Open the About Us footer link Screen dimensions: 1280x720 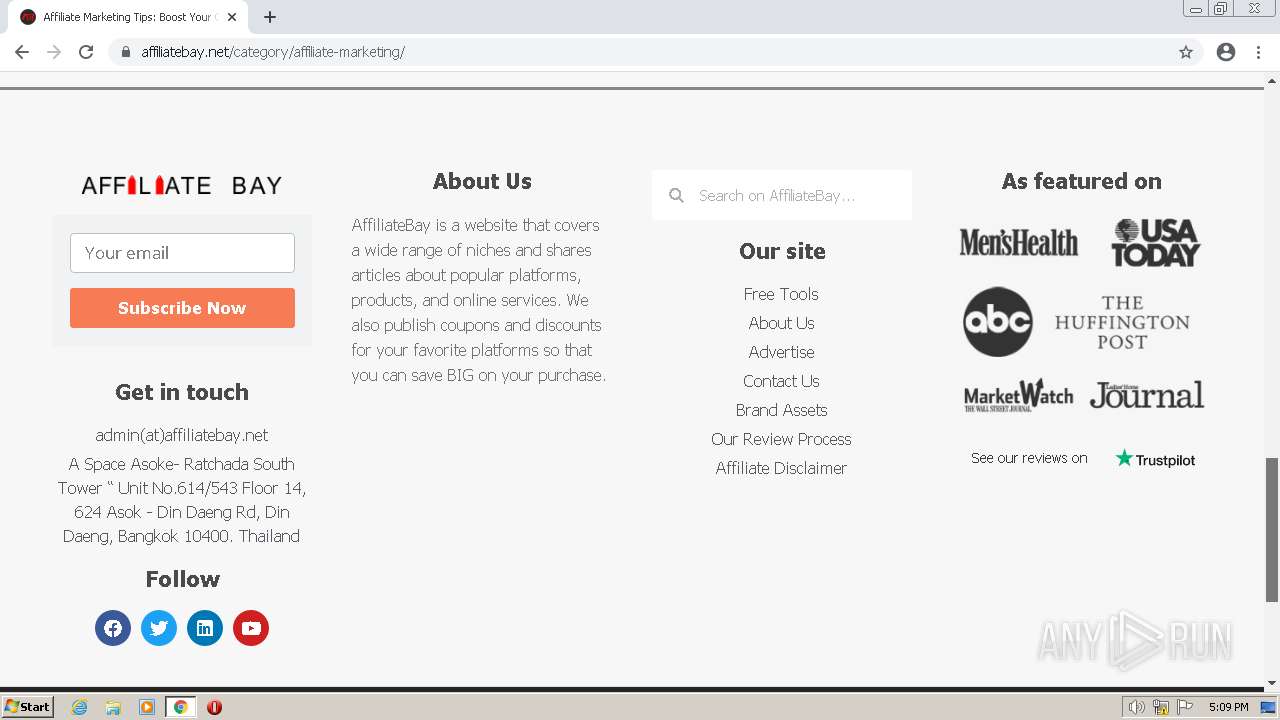(x=781, y=323)
